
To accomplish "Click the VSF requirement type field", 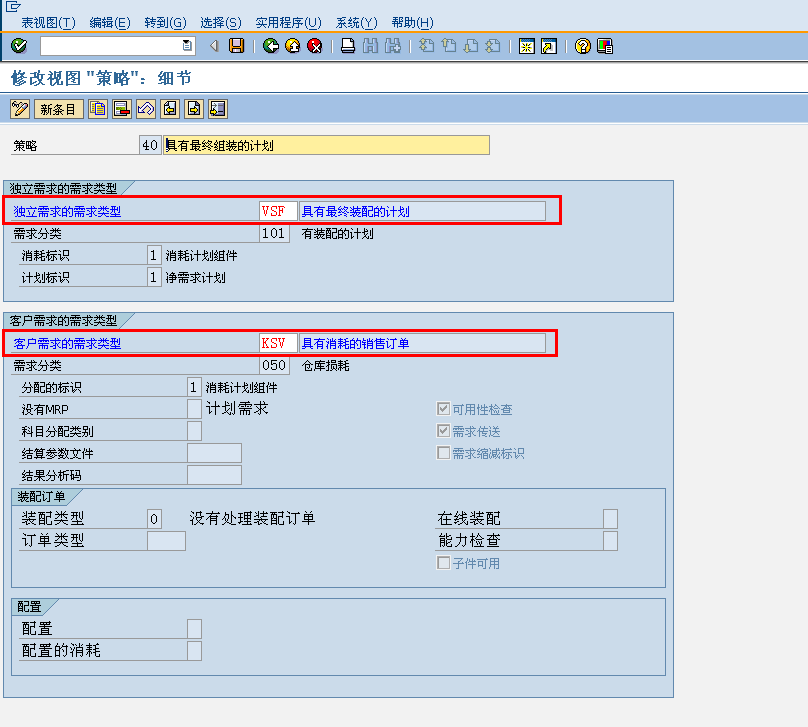I will 278,211.
